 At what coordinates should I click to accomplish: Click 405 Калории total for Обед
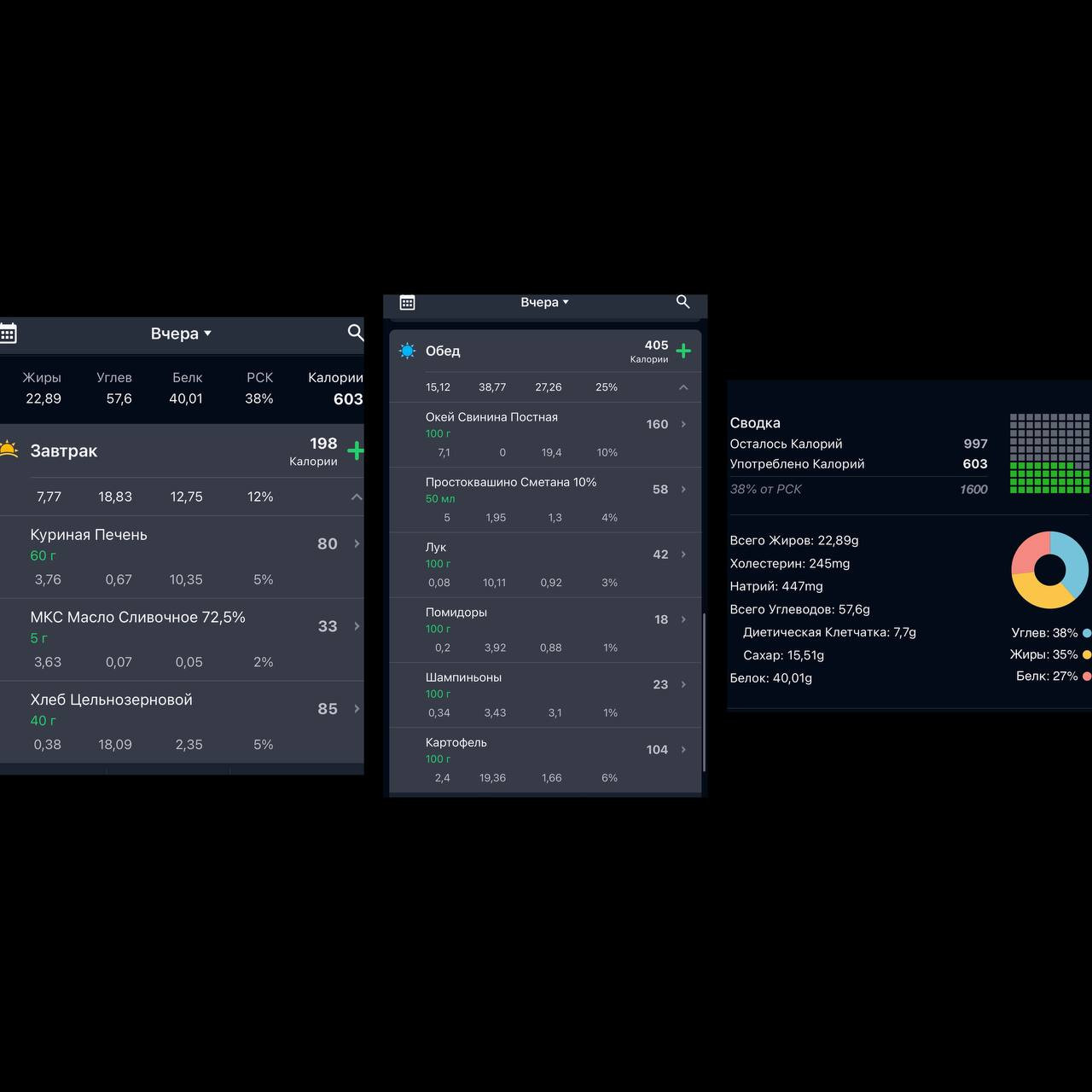(x=649, y=351)
